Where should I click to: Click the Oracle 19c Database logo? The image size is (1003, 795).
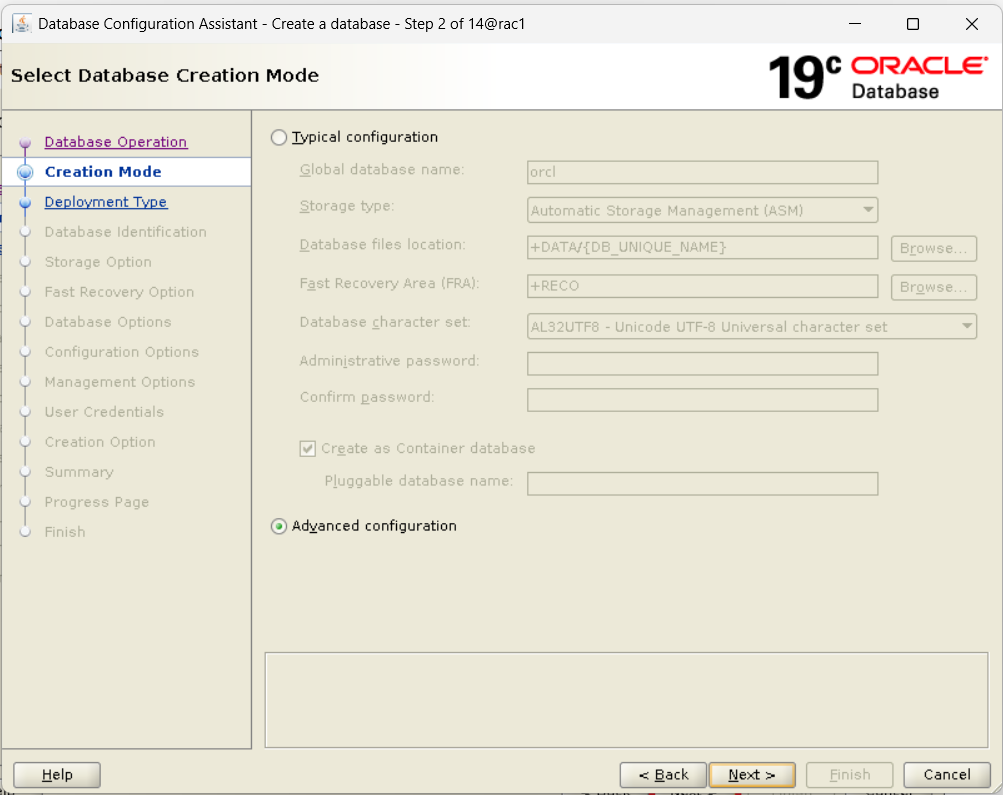pos(878,77)
